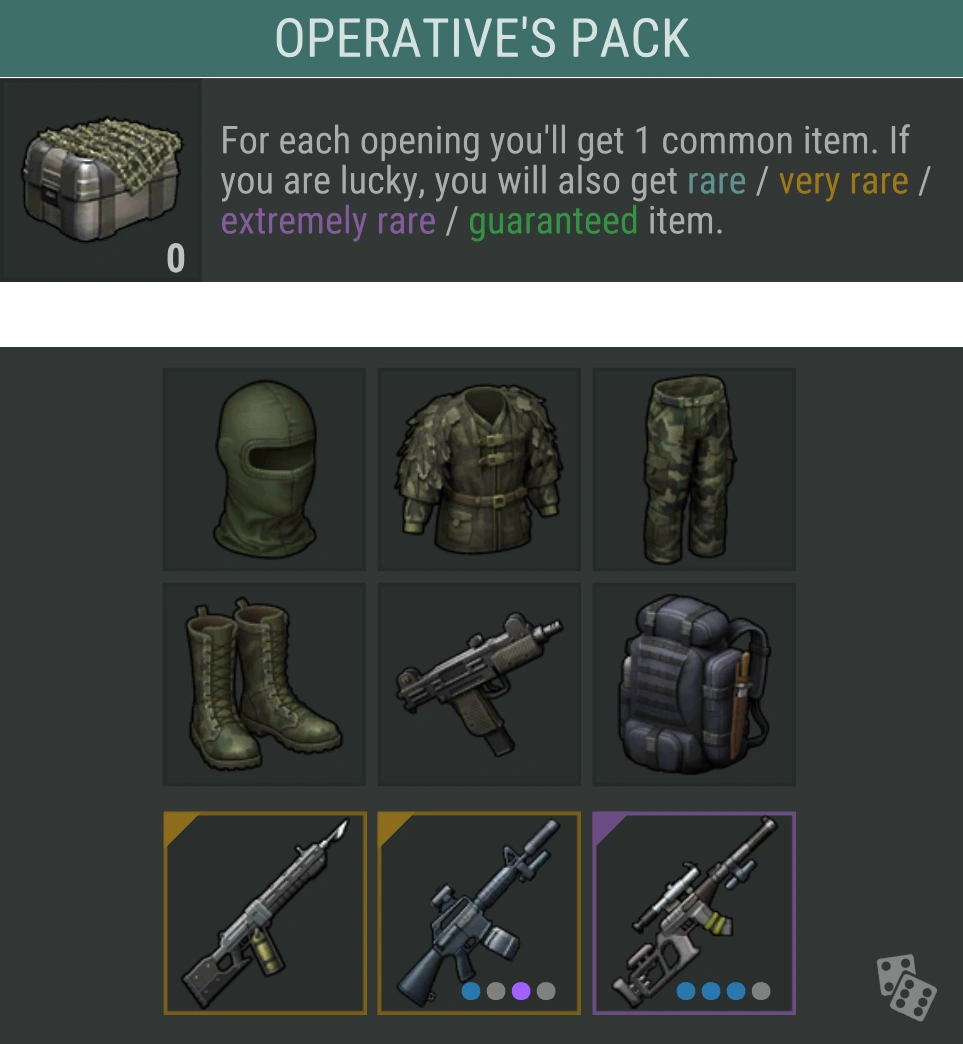Click the "extremely rare" purple text
Image resolution: width=963 pixels, height=1044 pixels.
328,221
